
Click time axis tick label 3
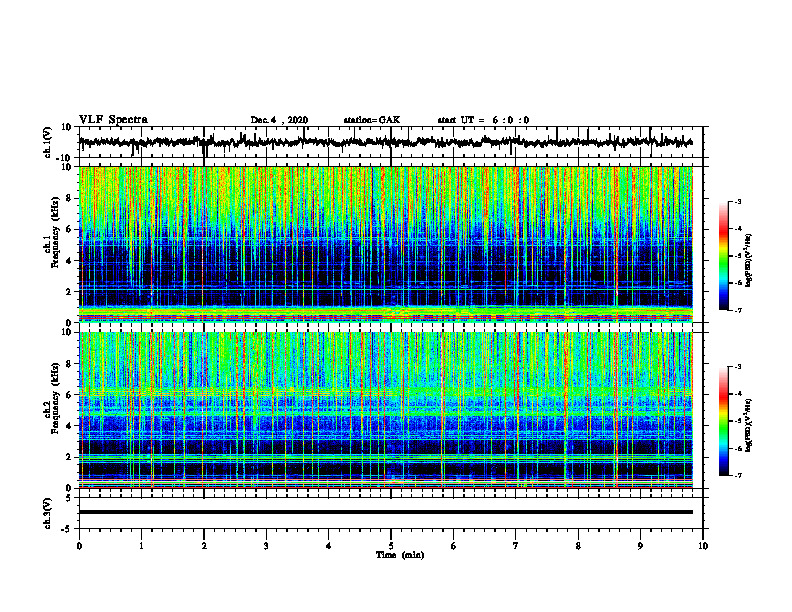tap(266, 546)
